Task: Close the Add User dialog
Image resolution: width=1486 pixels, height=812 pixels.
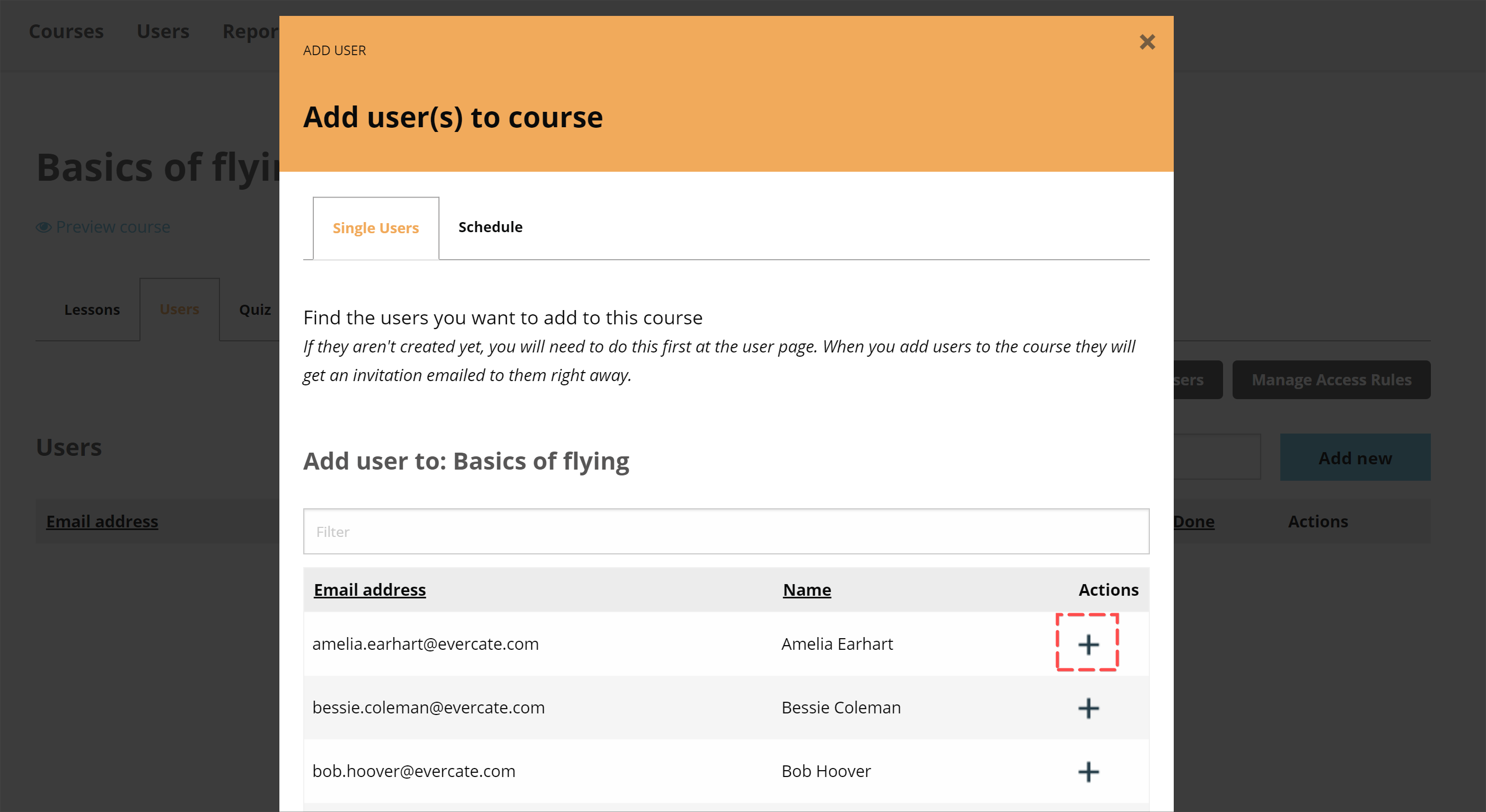Action: [1147, 42]
